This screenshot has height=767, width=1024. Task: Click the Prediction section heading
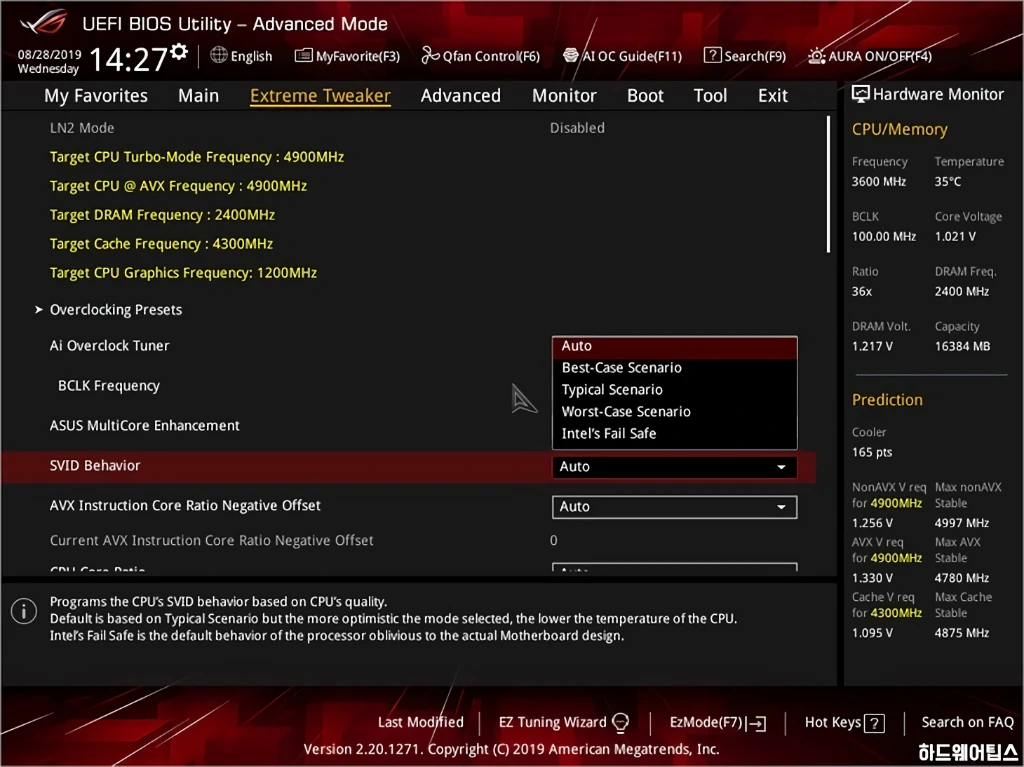pyautogui.click(x=887, y=400)
